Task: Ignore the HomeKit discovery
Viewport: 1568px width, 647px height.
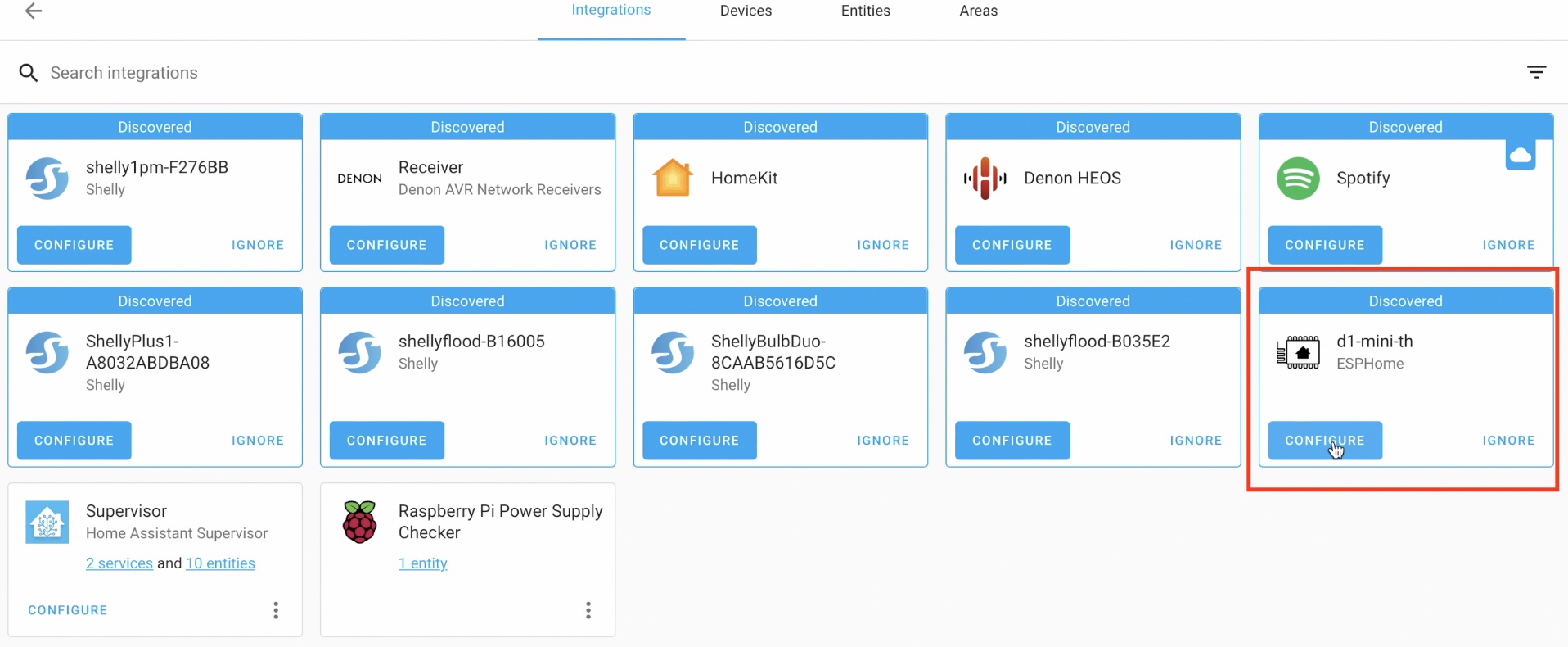Action: [883, 245]
